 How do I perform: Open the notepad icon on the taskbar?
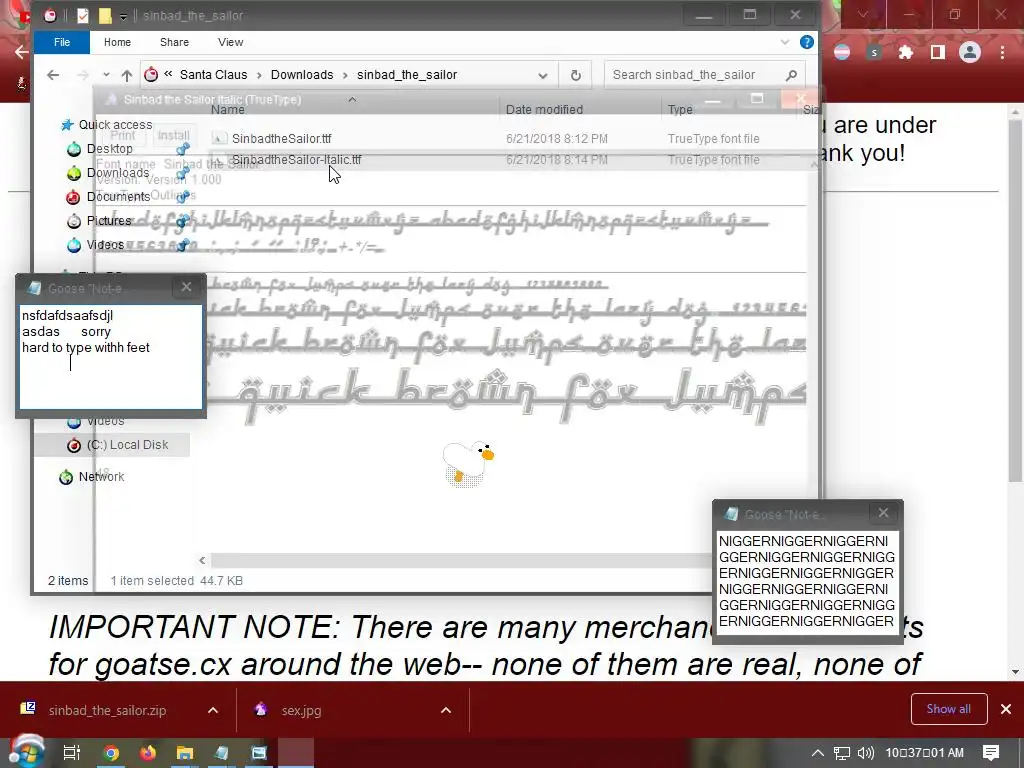click(x=222, y=753)
